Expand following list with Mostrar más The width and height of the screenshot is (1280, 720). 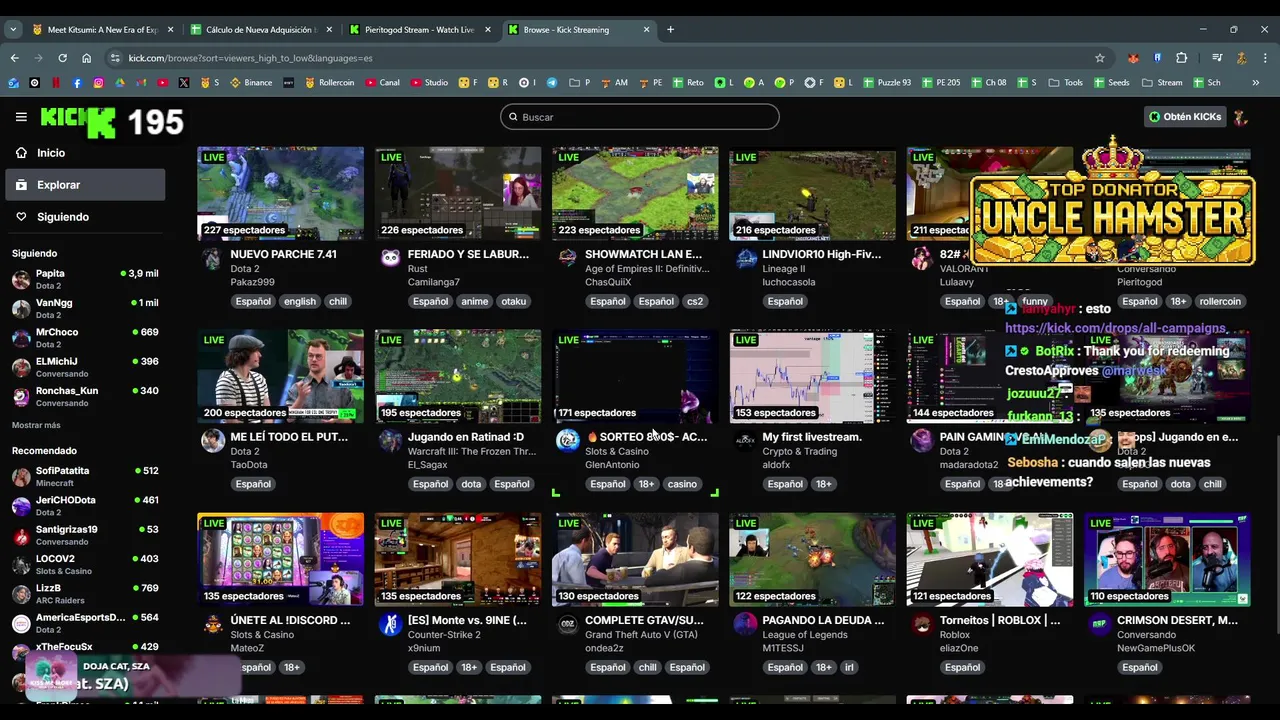pyautogui.click(x=36, y=425)
